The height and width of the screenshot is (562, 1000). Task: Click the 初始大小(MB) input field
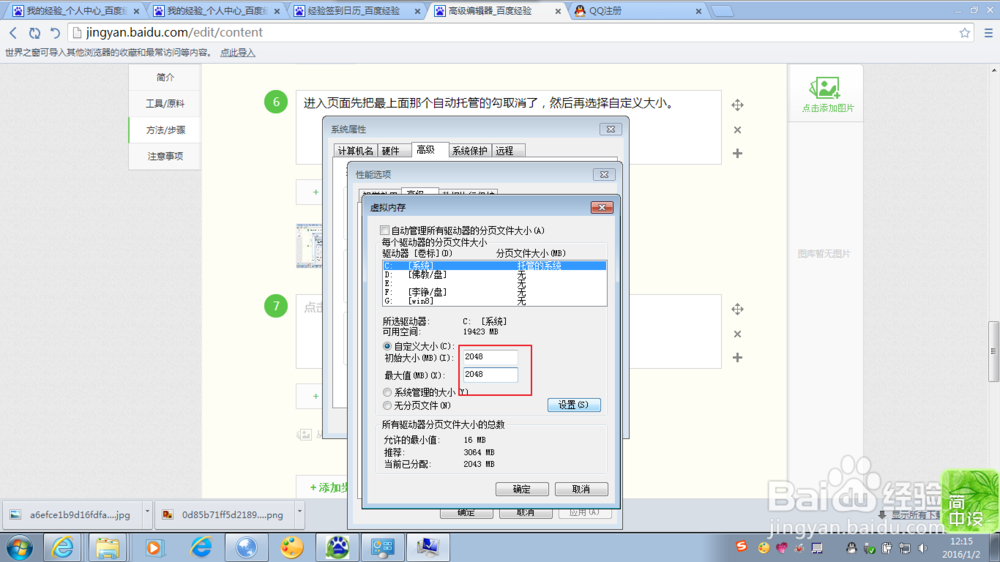pyautogui.click(x=490, y=357)
